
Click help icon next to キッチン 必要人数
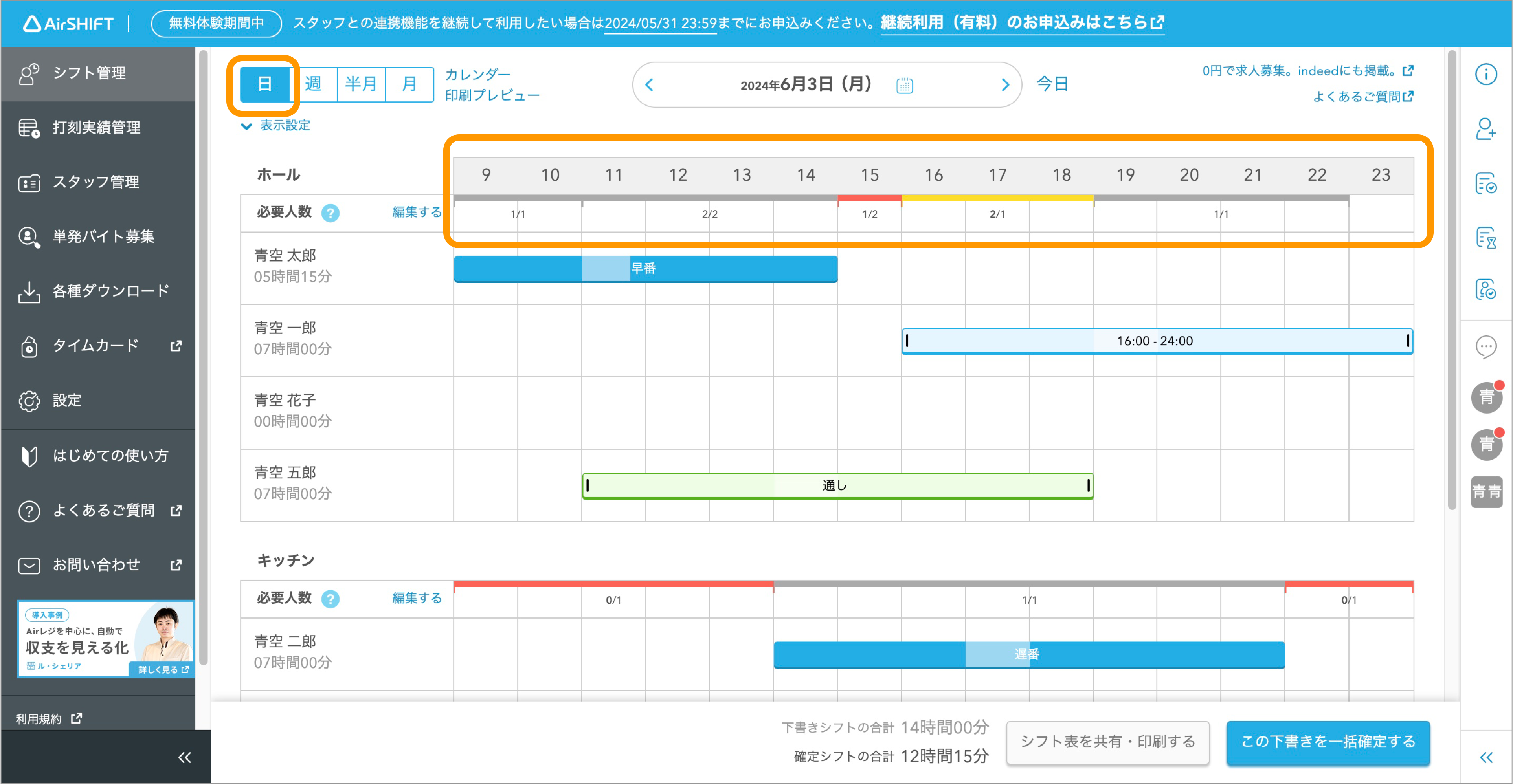pos(331,599)
